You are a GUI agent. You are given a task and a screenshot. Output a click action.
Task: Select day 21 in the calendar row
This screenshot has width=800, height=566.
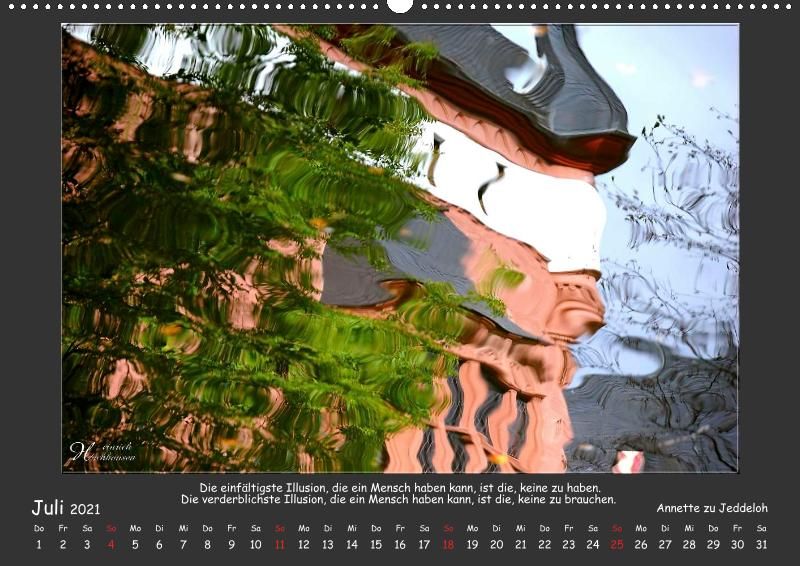click(x=520, y=545)
